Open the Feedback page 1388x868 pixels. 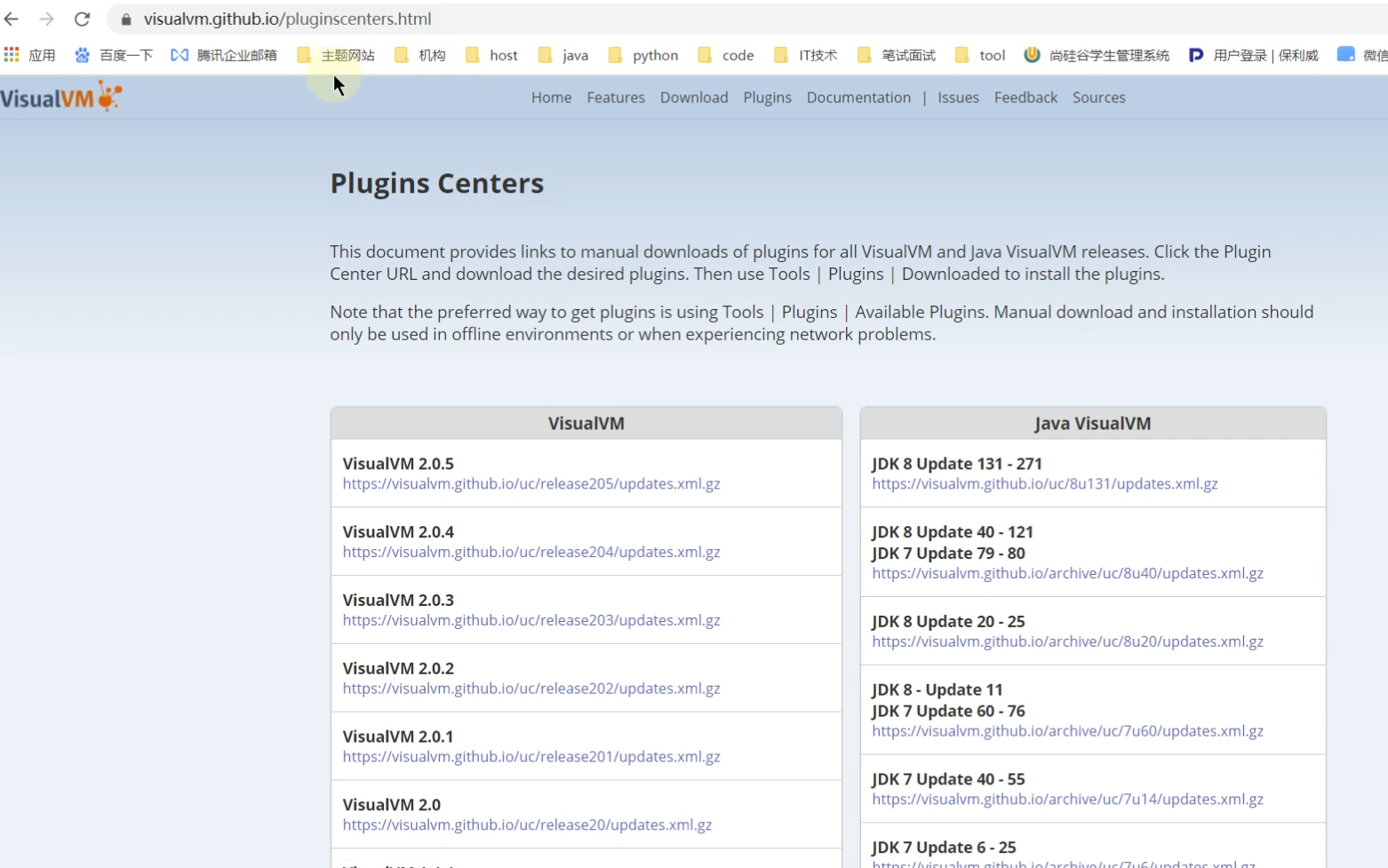coord(1026,98)
